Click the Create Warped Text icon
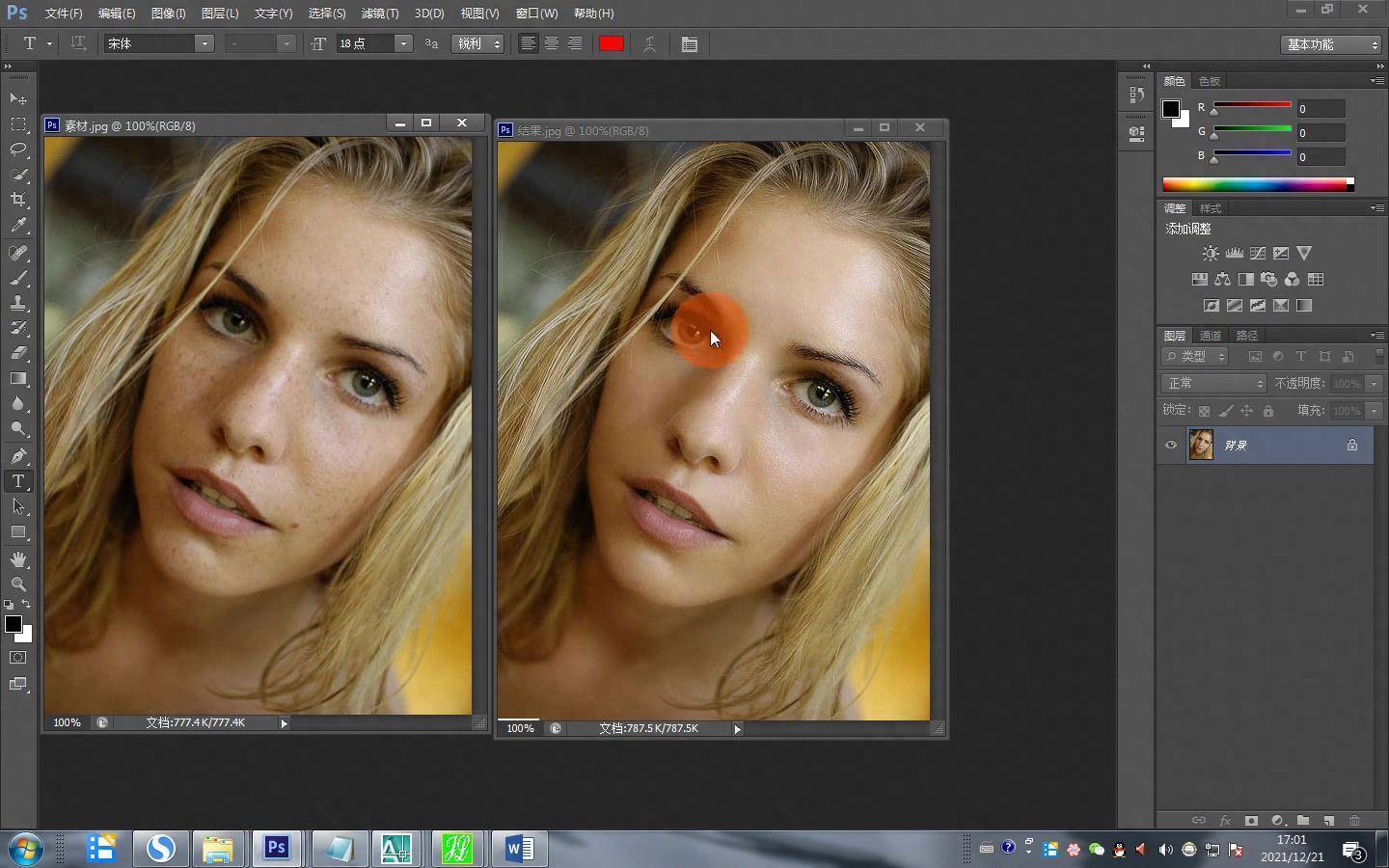 pos(649,44)
